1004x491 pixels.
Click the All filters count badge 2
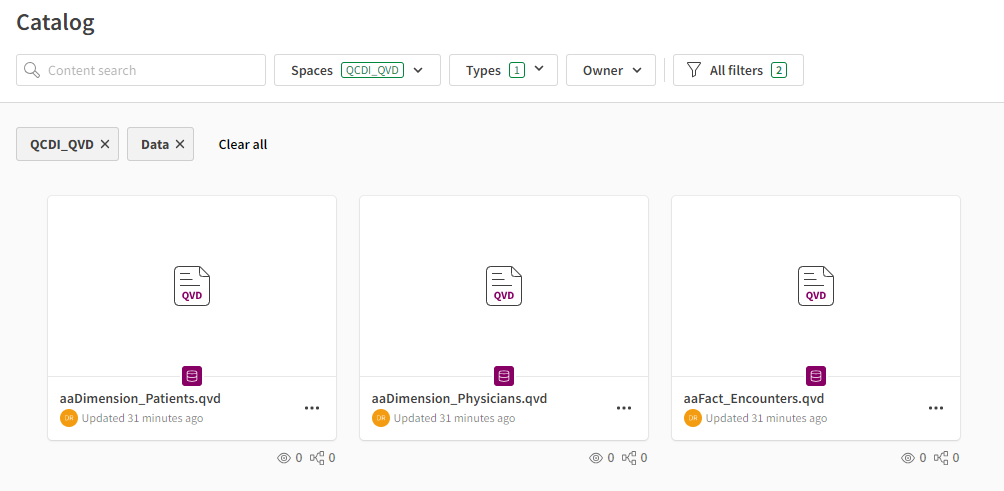pyautogui.click(x=779, y=70)
